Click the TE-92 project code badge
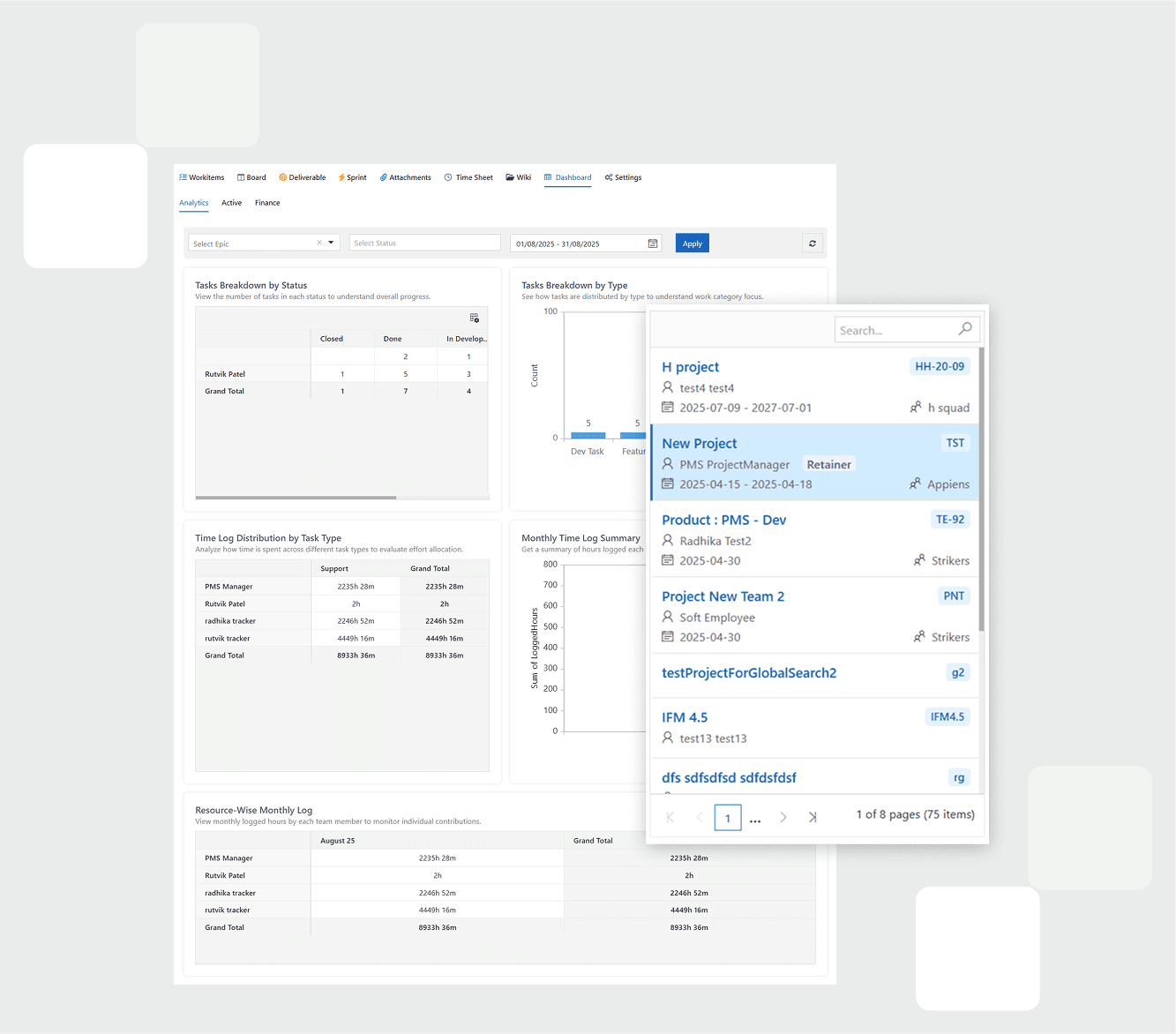The height and width of the screenshot is (1034, 1176). coord(950,519)
